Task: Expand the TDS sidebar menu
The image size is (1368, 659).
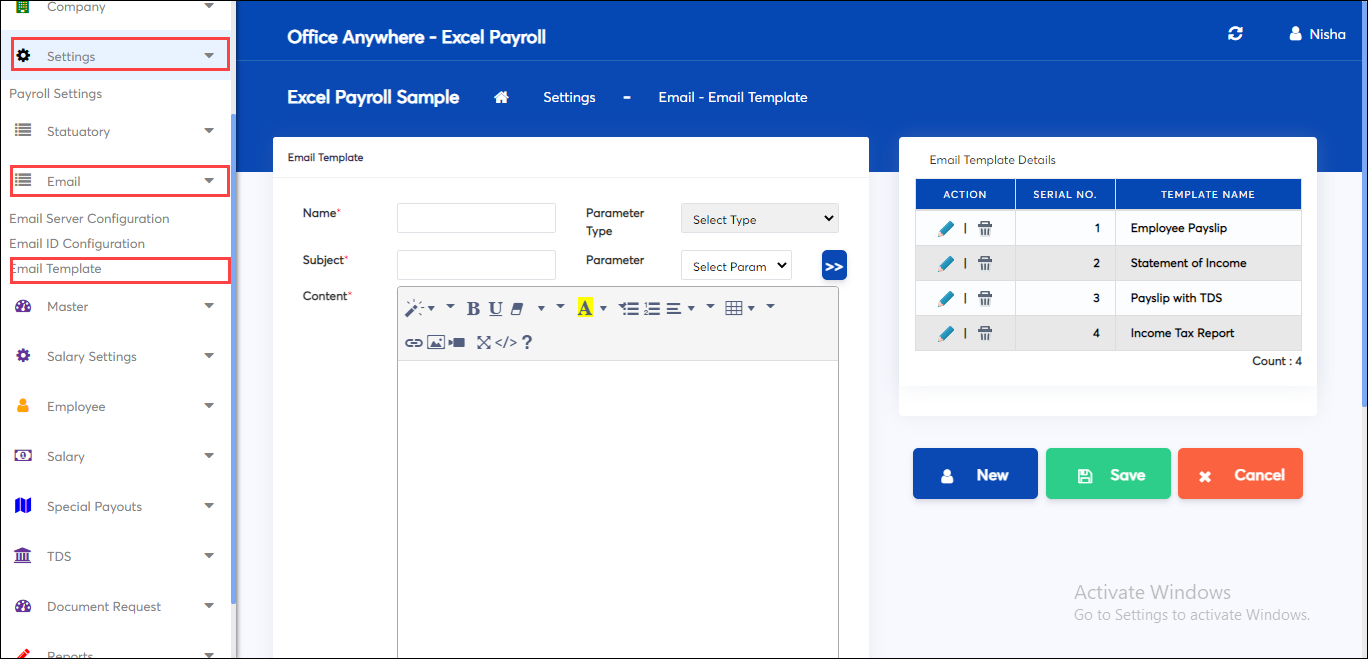Action: (x=115, y=556)
